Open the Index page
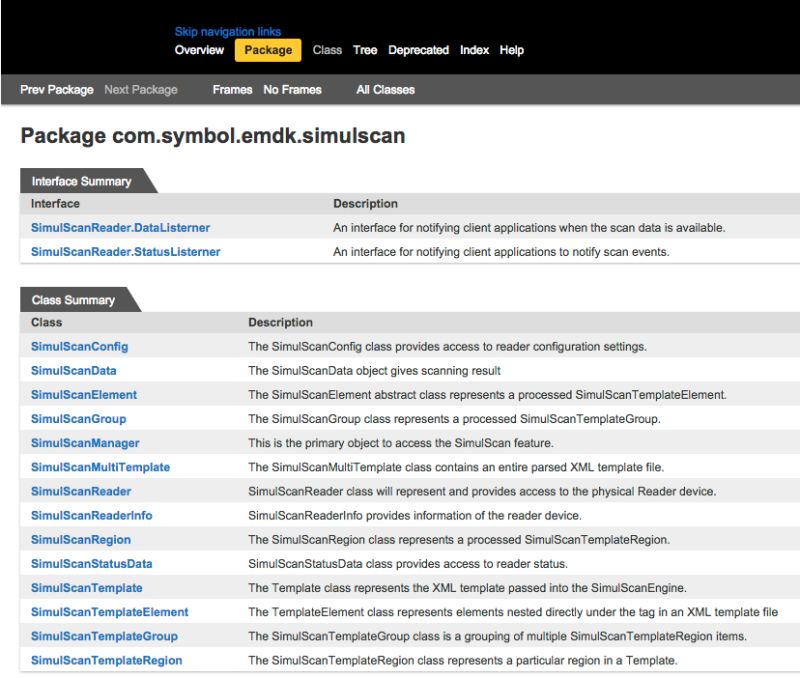Screen dimensions: 800x678 475,50
